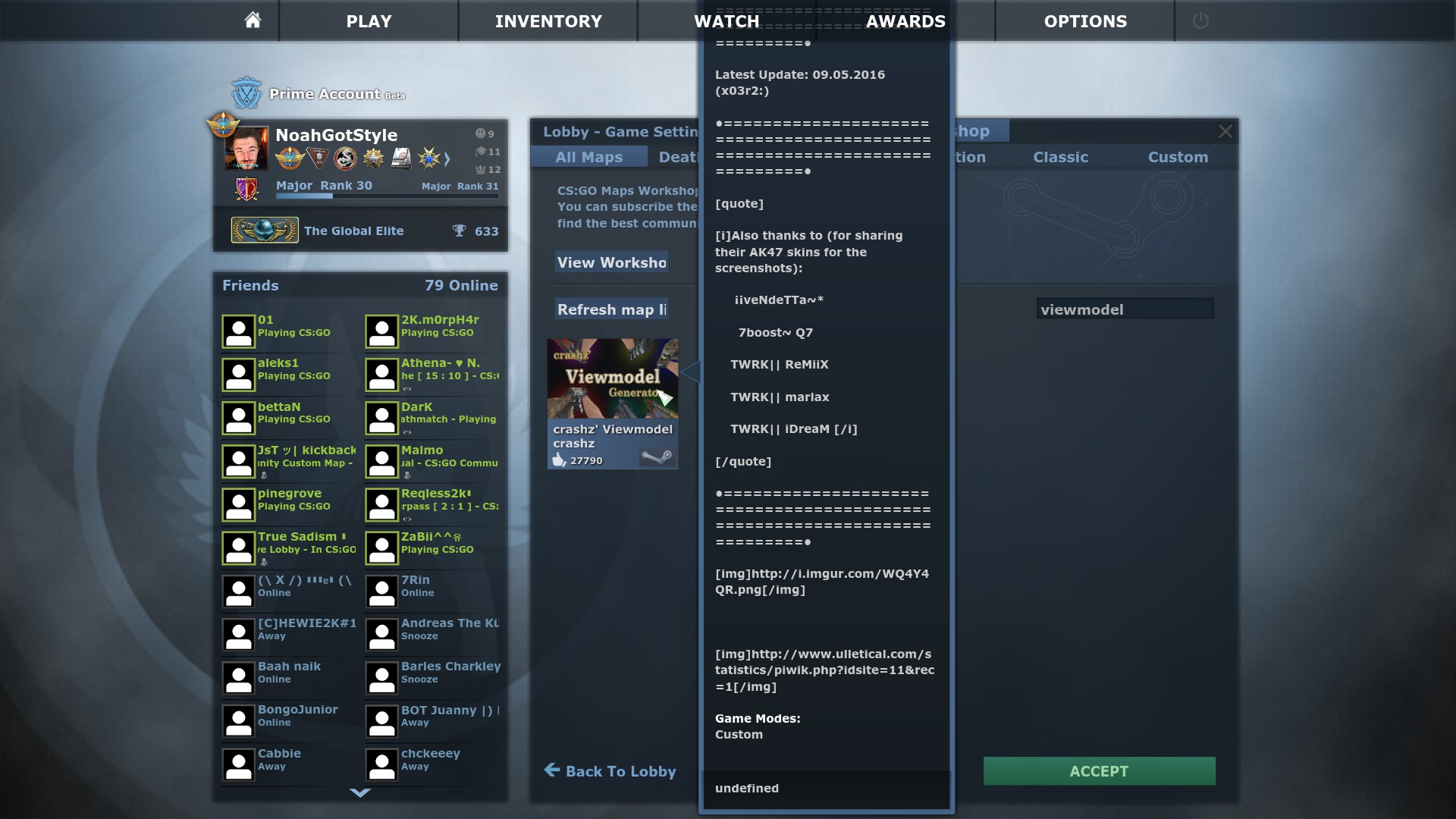Click the wins trophy icon

pyautogui.click(x=459, y=231)
